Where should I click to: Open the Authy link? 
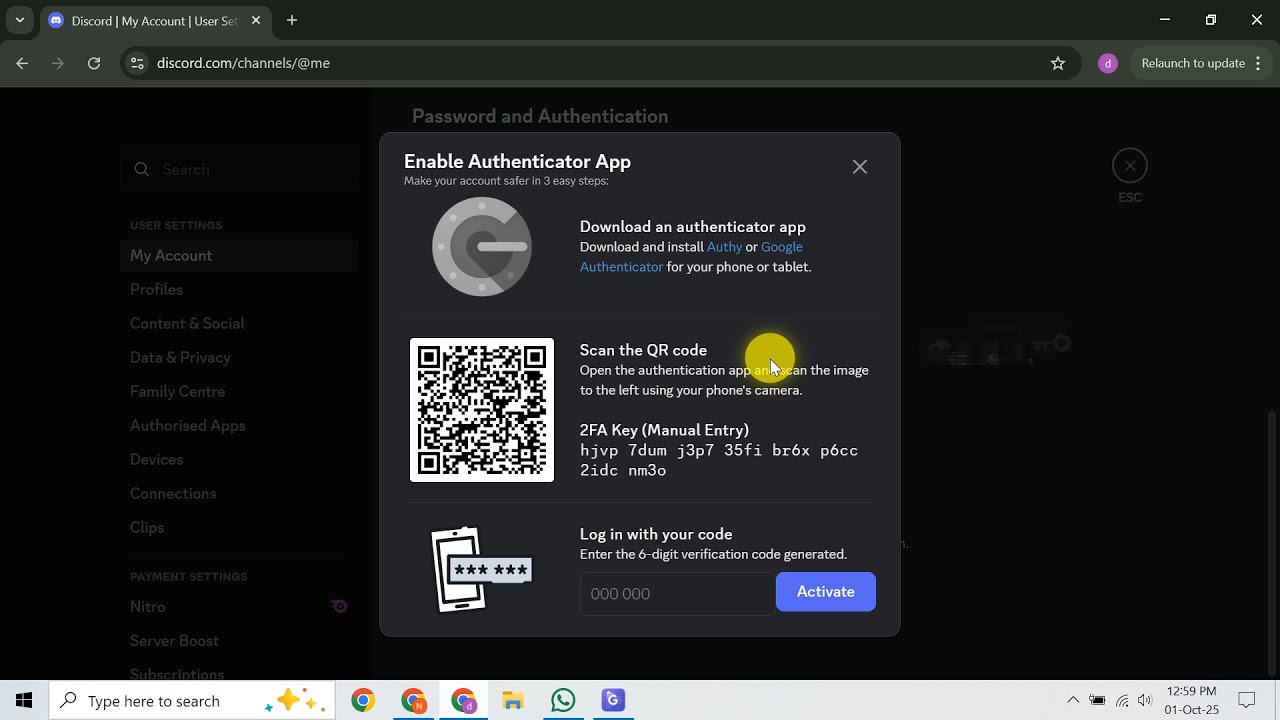725,247
